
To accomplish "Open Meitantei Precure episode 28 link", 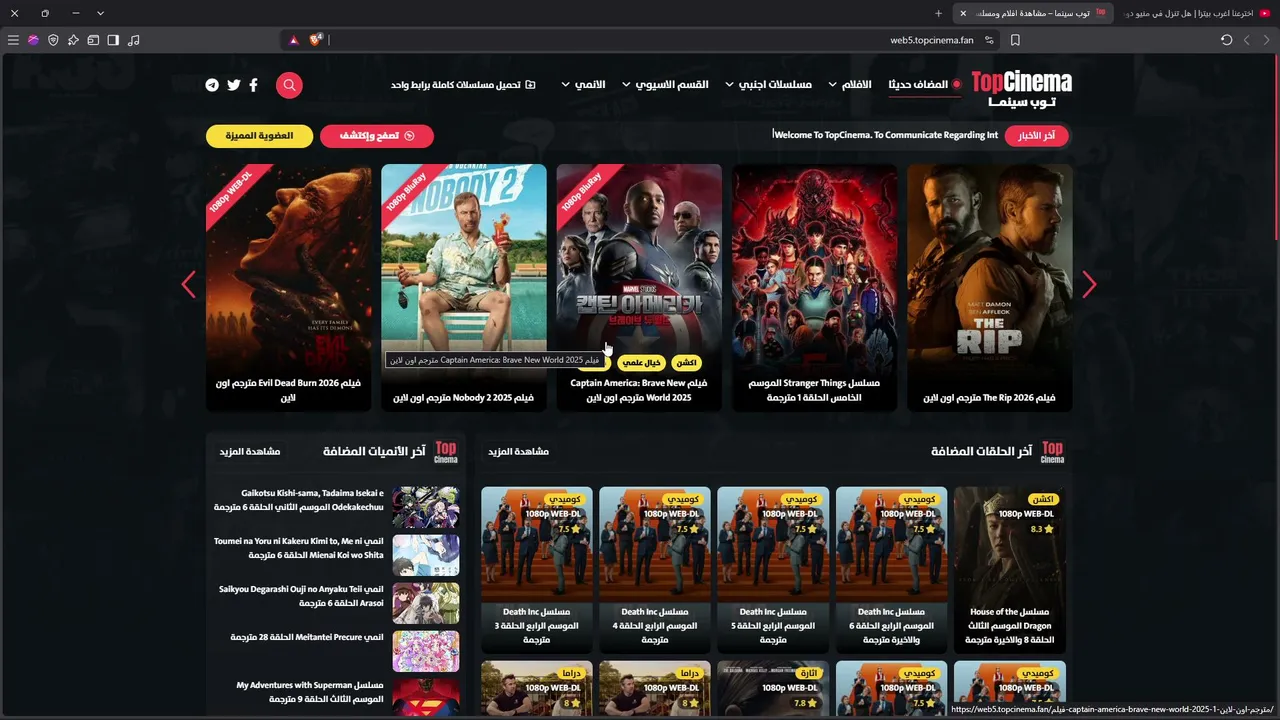I will coord(307,637).
